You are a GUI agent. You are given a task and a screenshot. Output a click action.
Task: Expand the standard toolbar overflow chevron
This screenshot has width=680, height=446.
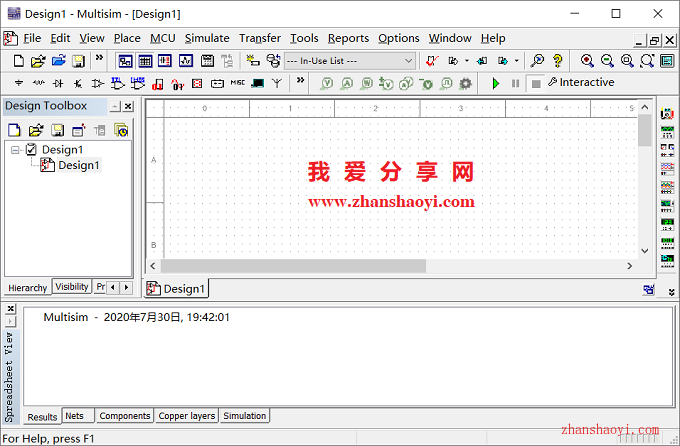pyautogui.click(x=99, y=57)
